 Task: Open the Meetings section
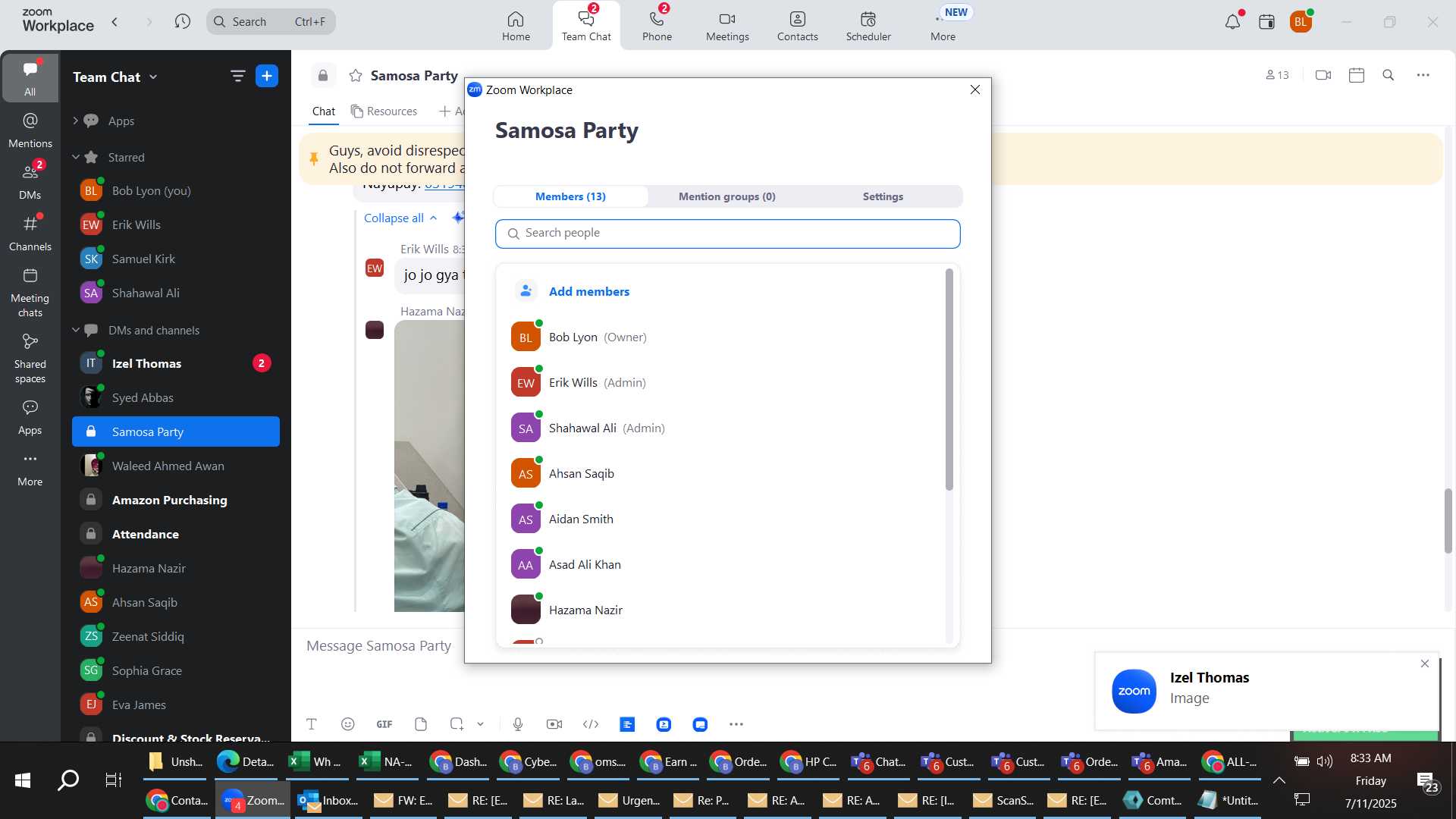point(727,26)
